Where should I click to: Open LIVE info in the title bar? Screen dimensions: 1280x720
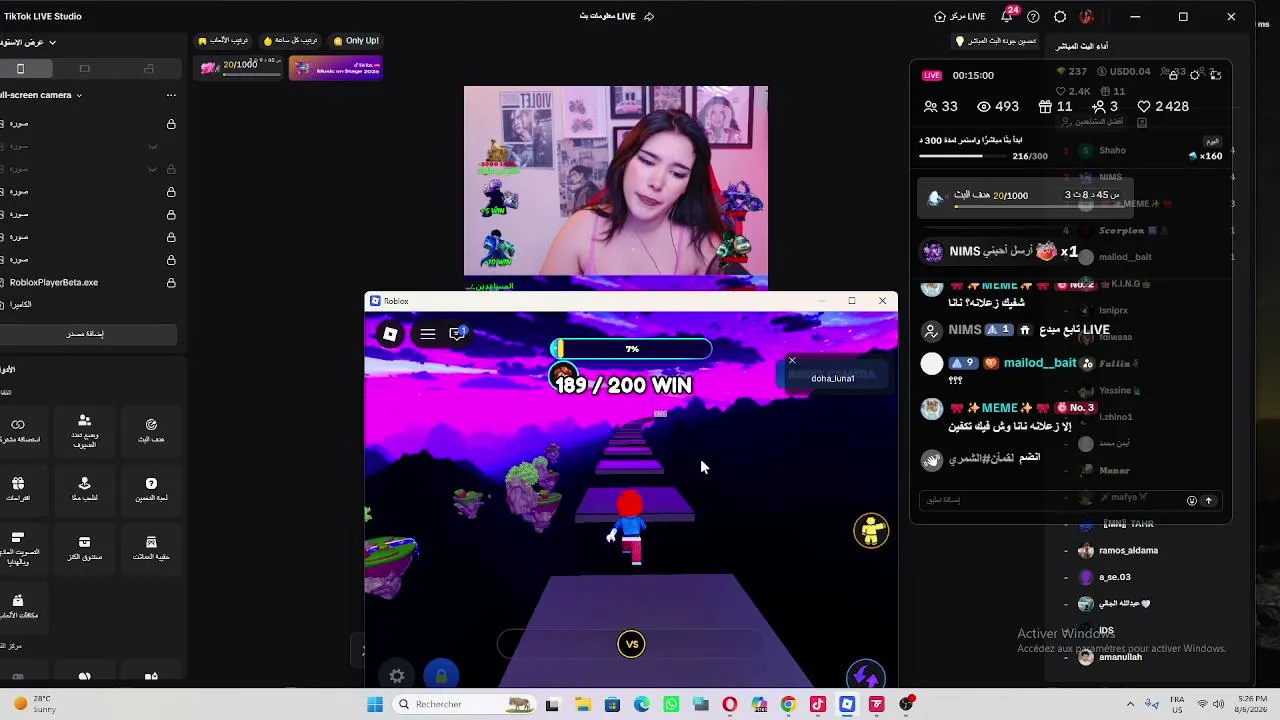(608, 16)
